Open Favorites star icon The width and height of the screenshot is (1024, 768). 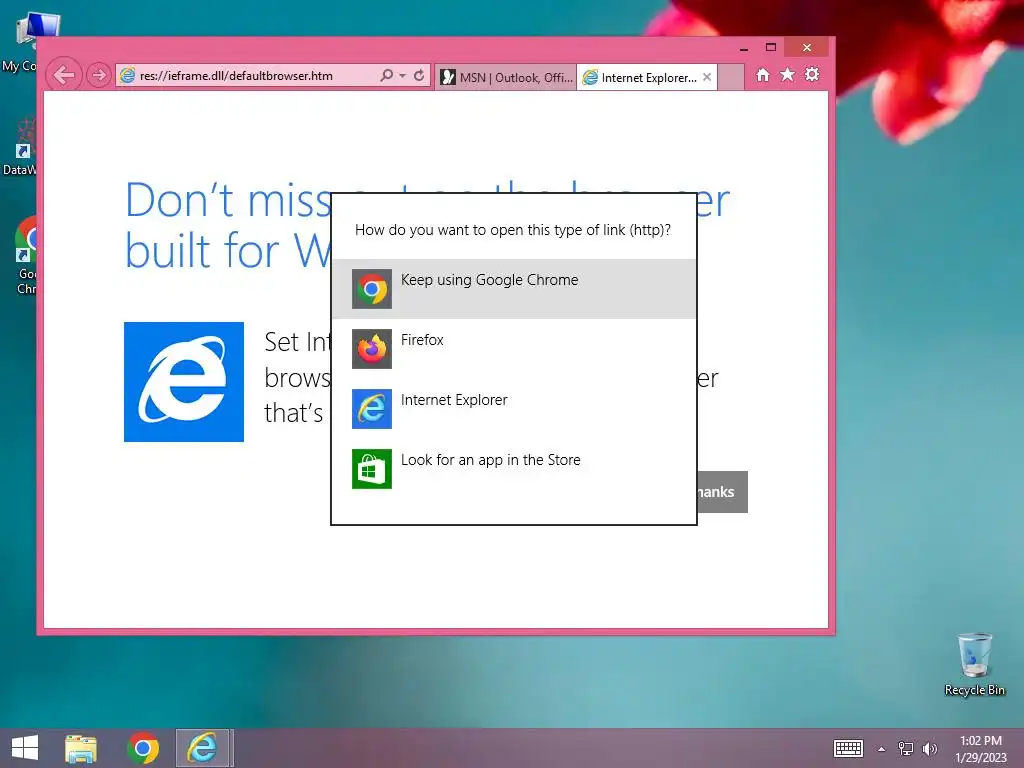(788, 75)
